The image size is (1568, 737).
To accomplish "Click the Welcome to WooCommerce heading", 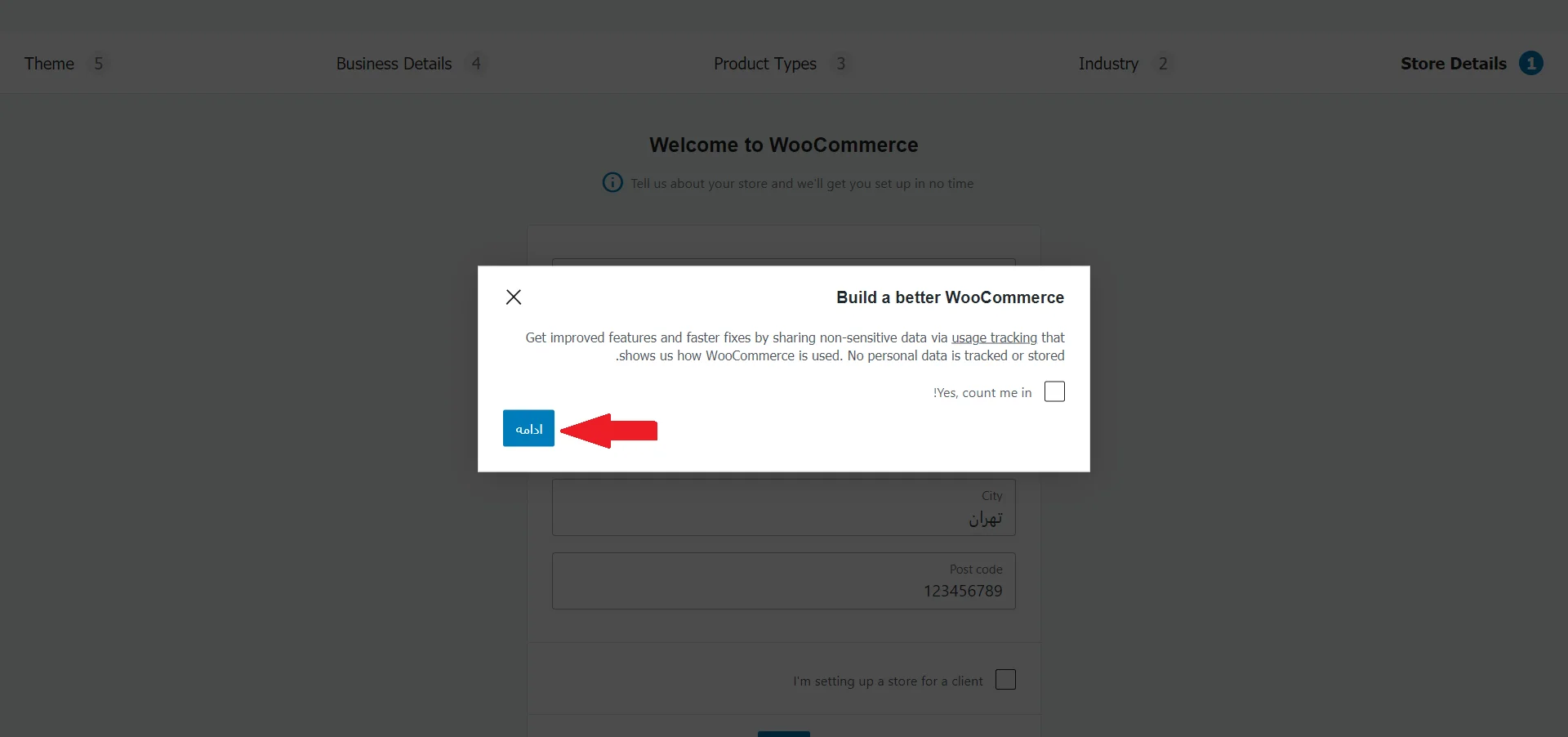I will [x=784, y=145].
